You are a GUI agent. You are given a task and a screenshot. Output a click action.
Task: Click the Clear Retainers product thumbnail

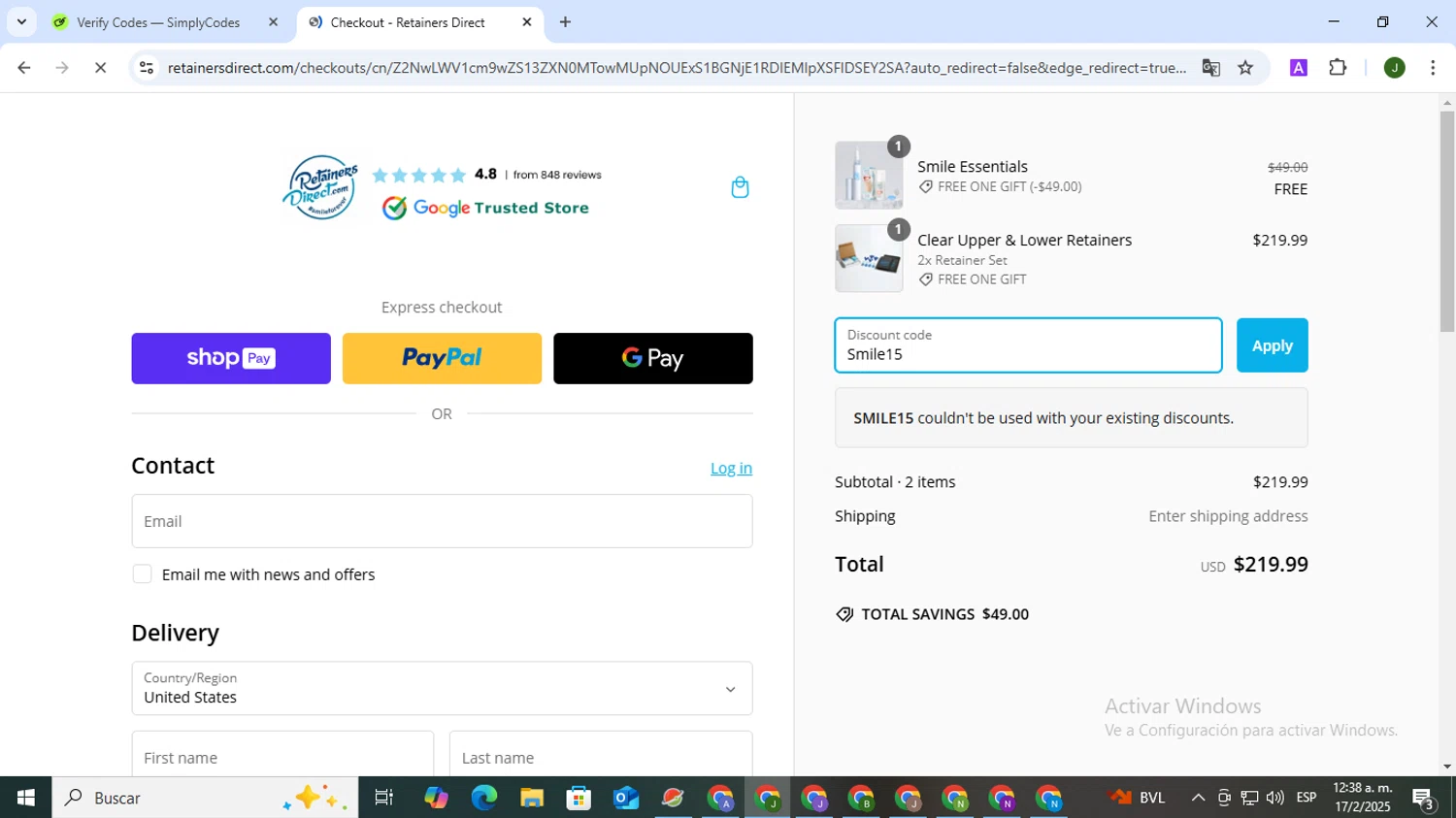pos(869,258)
